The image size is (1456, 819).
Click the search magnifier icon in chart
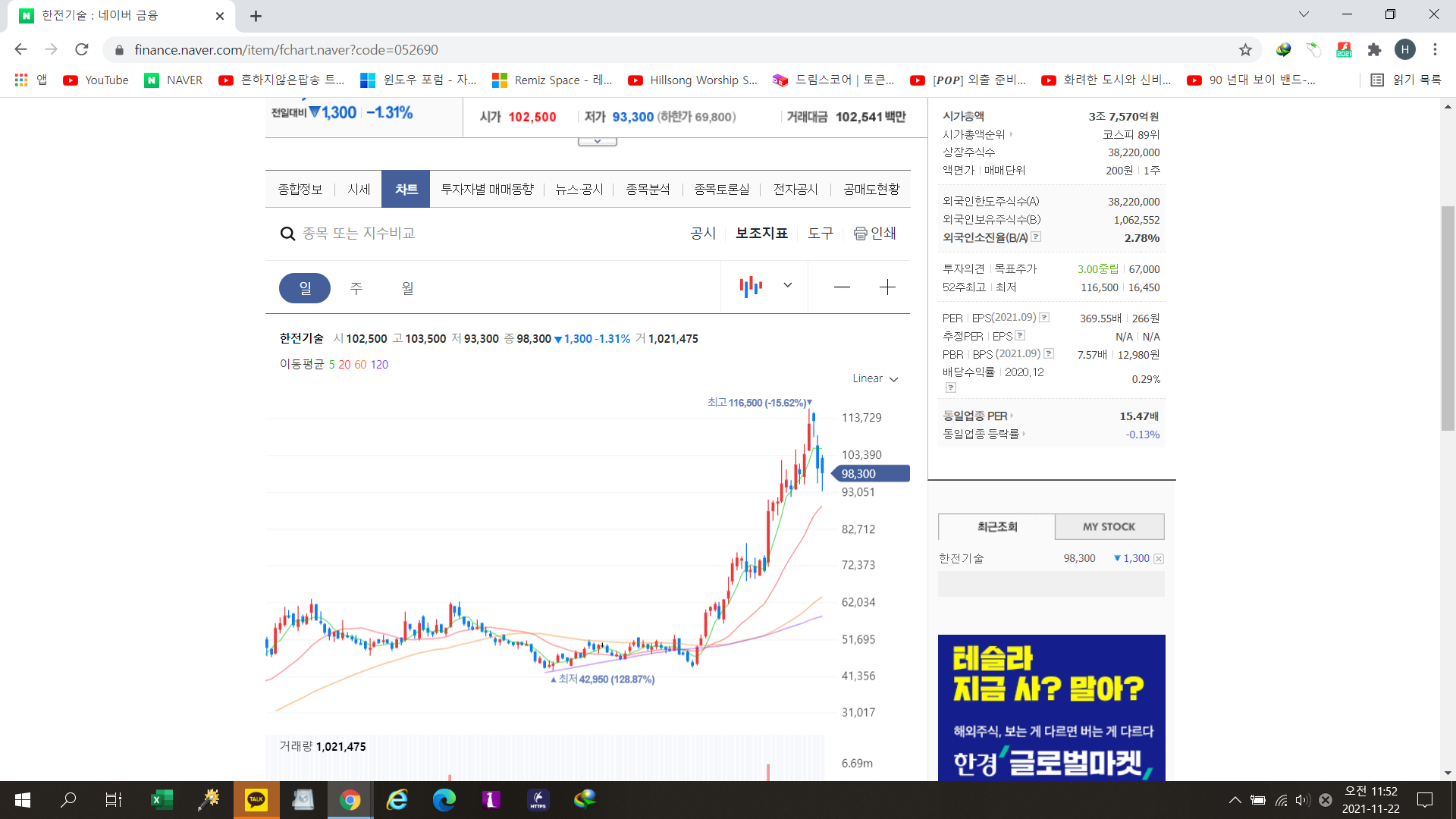(287, 234)
